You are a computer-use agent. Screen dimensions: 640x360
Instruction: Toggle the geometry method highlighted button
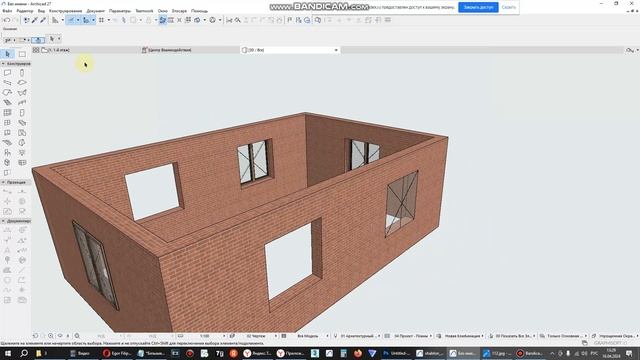point(38,40)
